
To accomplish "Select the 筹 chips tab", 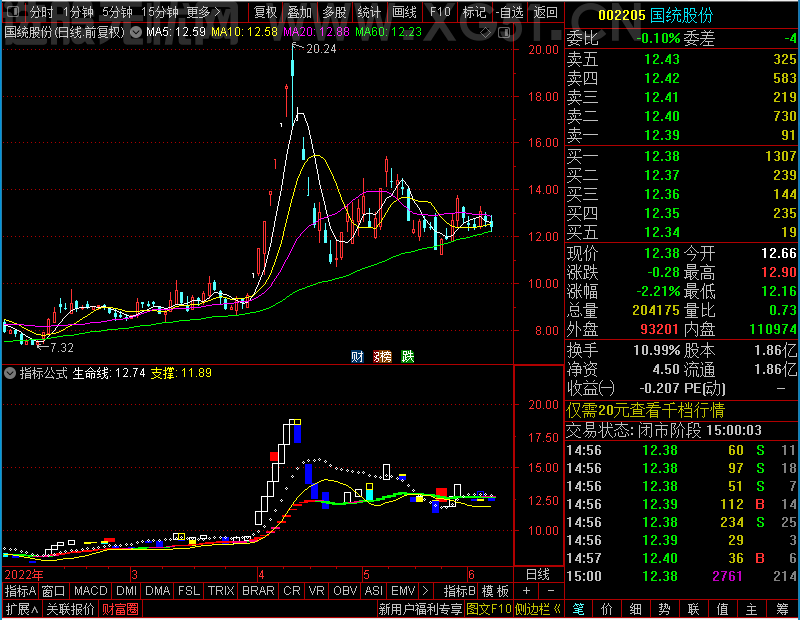I will 783,609.
